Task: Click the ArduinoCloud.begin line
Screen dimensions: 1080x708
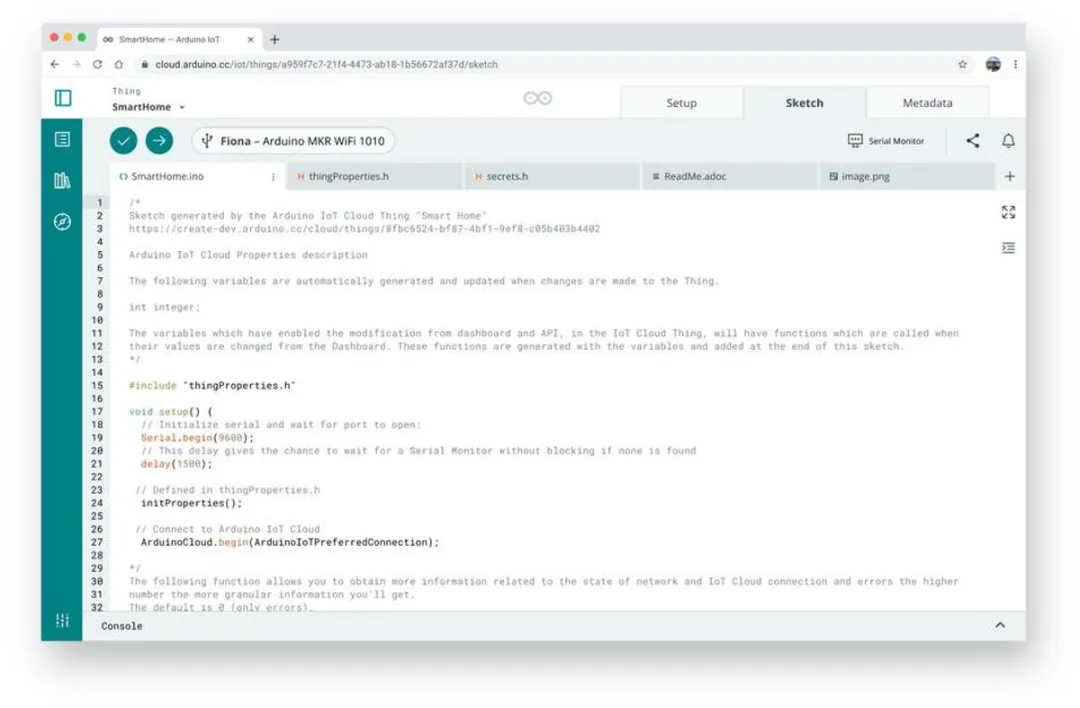Action: (290, 543)
